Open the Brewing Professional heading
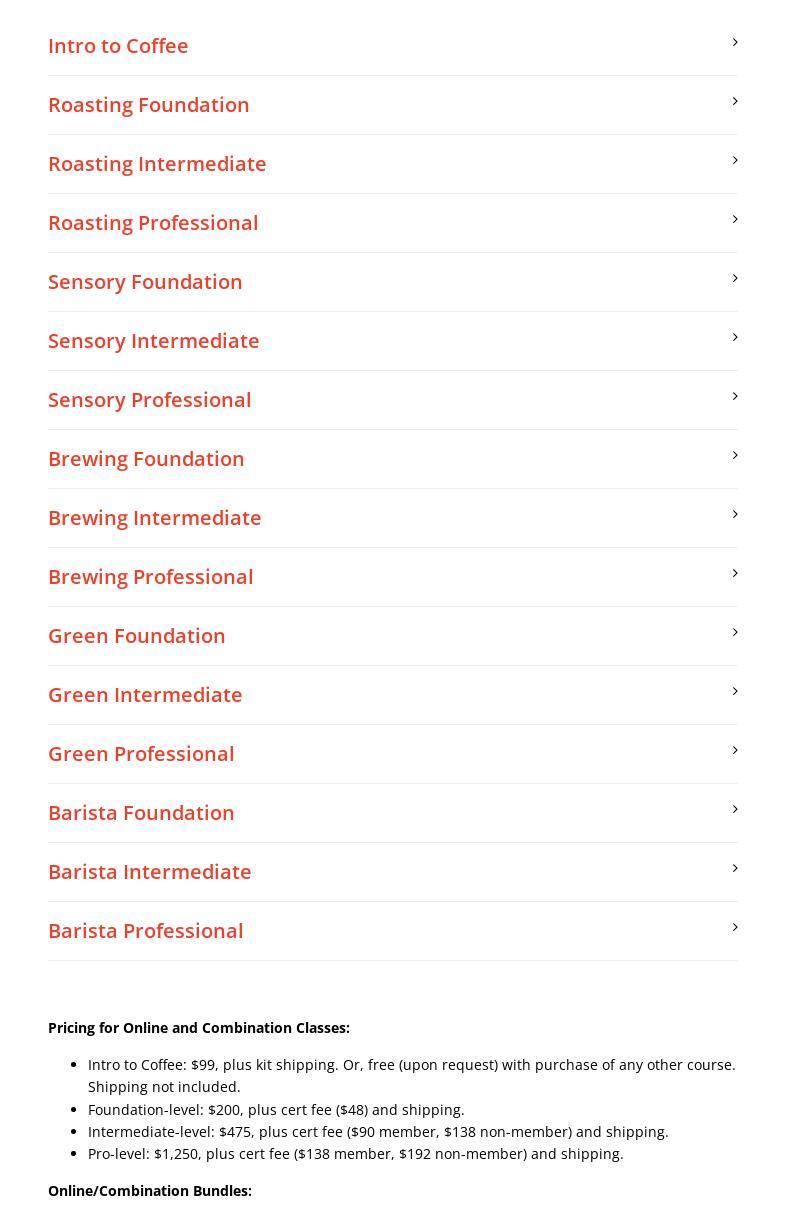785x1213 pixels. click(150, 577)
